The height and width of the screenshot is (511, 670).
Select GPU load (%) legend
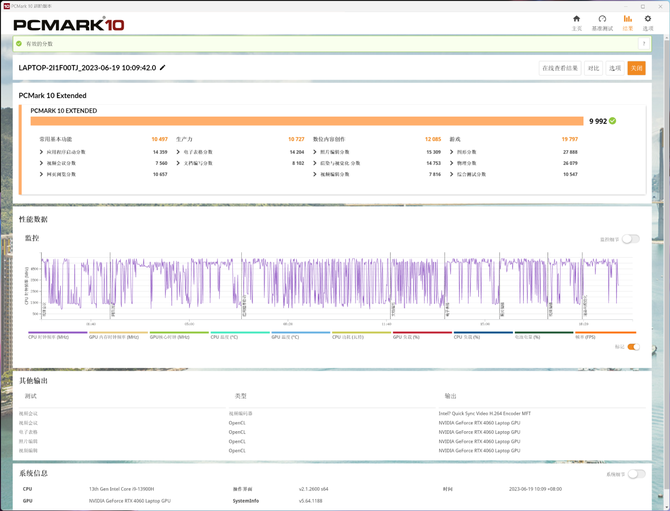pos(422,335)
